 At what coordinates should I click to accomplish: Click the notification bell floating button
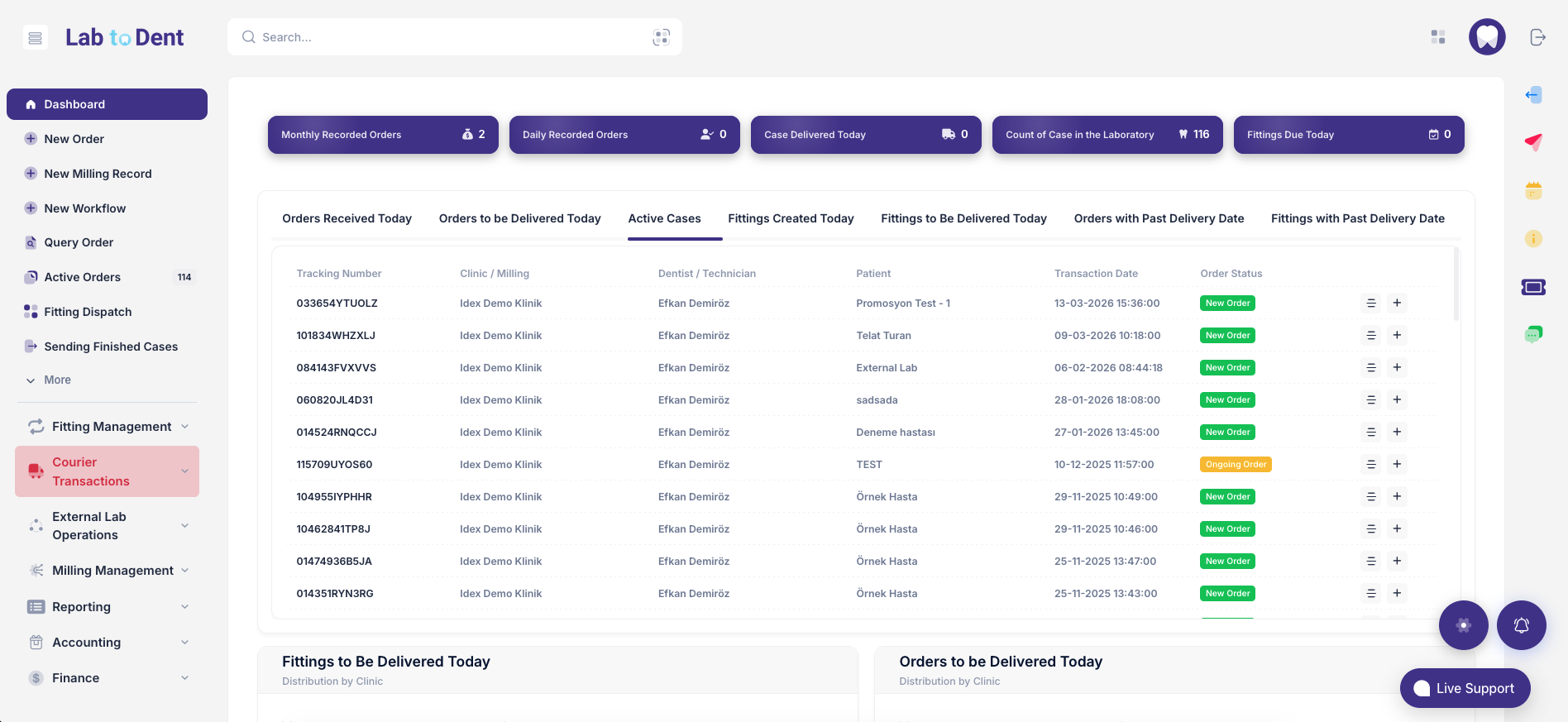[1521, 625]
